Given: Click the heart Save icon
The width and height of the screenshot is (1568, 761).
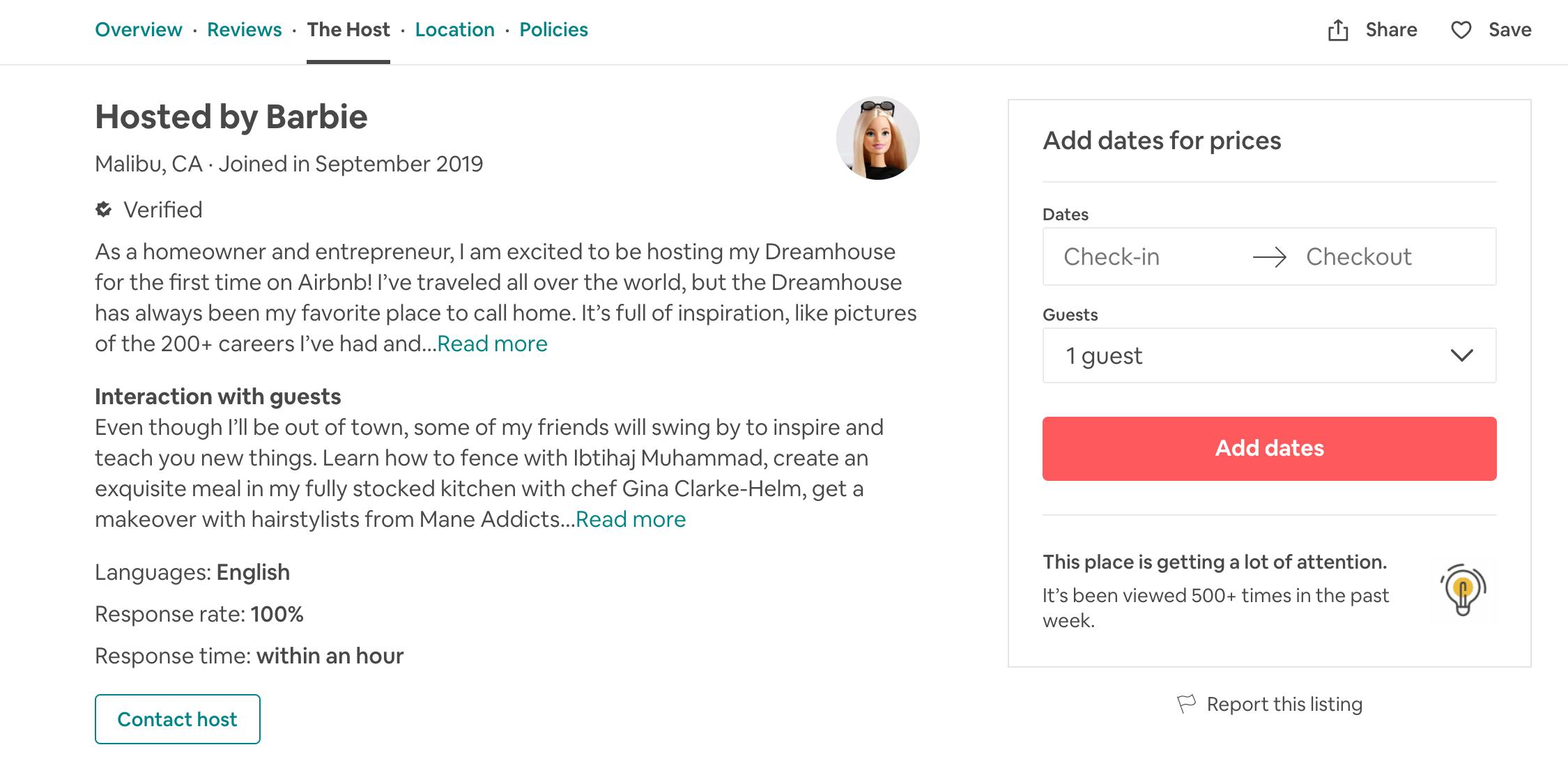Looking at the screenshot, I should [x=1461, y=30].
